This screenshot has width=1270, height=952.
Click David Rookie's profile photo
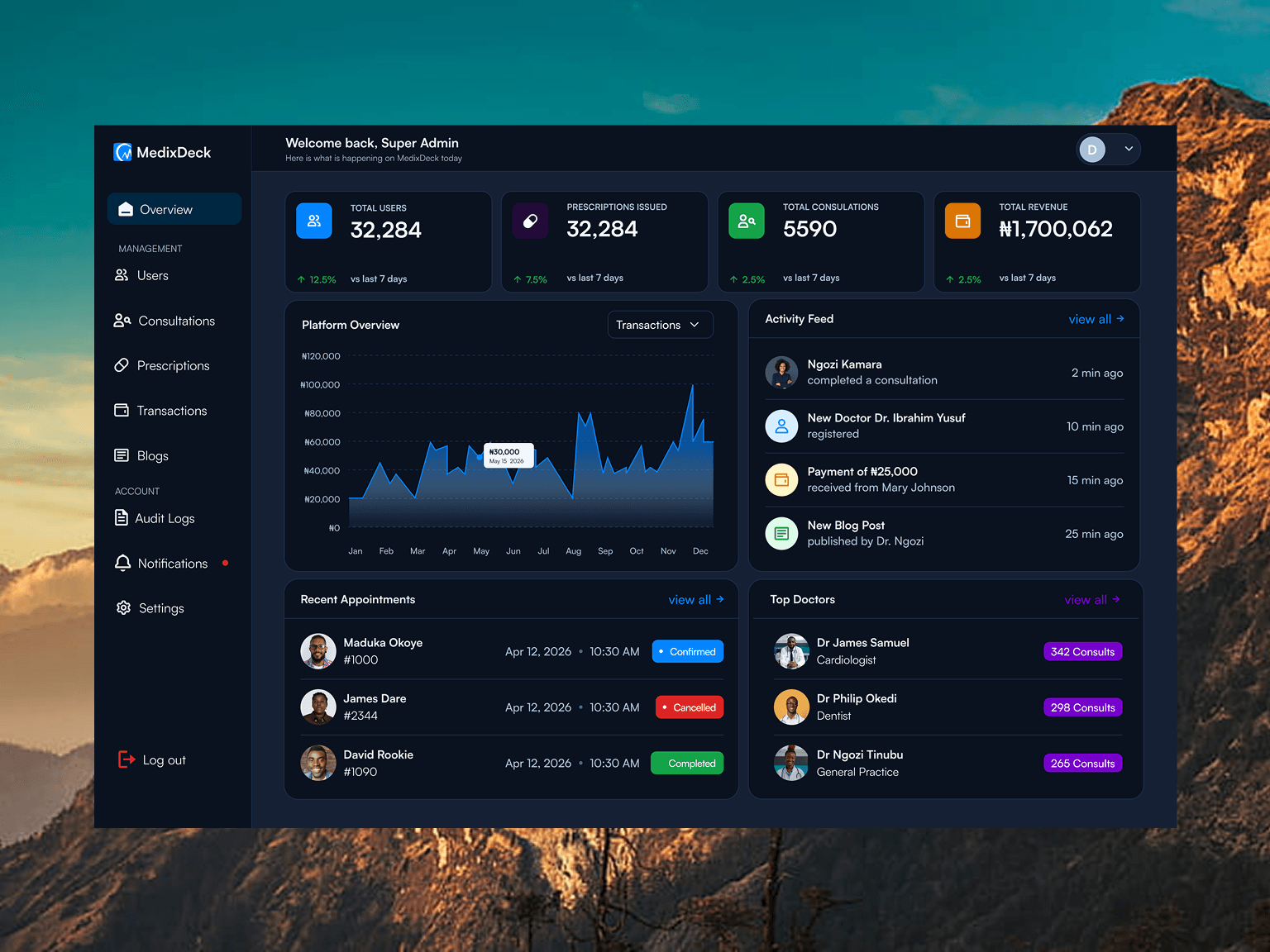point(318,763)
